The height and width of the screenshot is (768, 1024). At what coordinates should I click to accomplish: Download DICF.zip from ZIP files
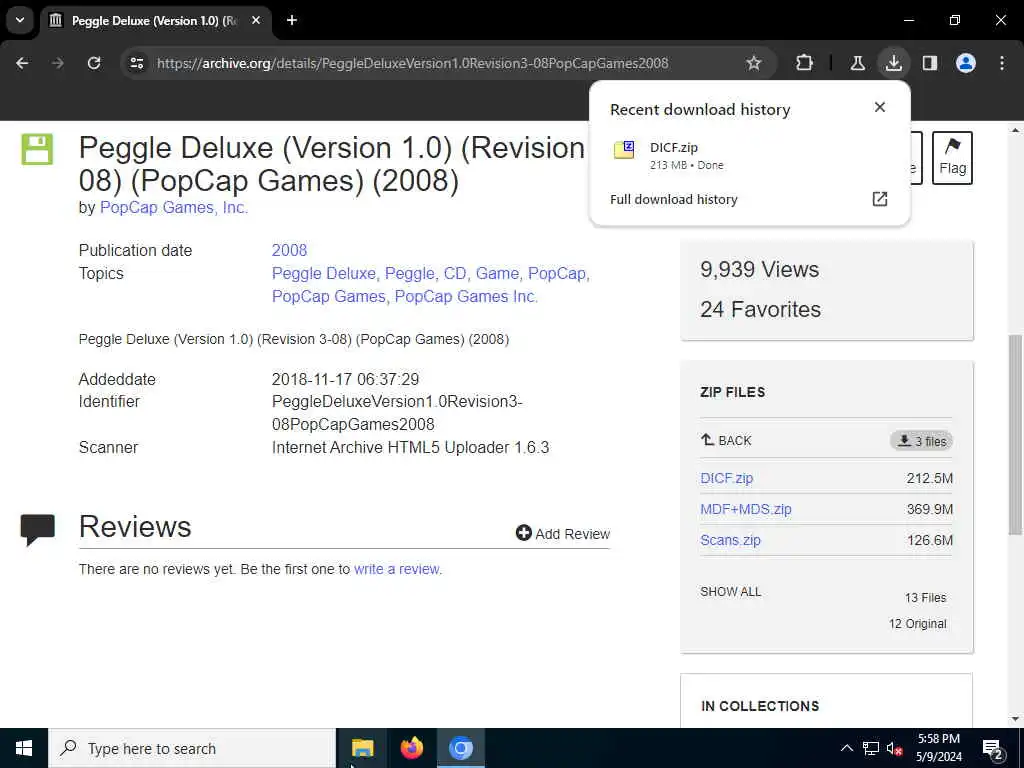[x=726, y=478]
